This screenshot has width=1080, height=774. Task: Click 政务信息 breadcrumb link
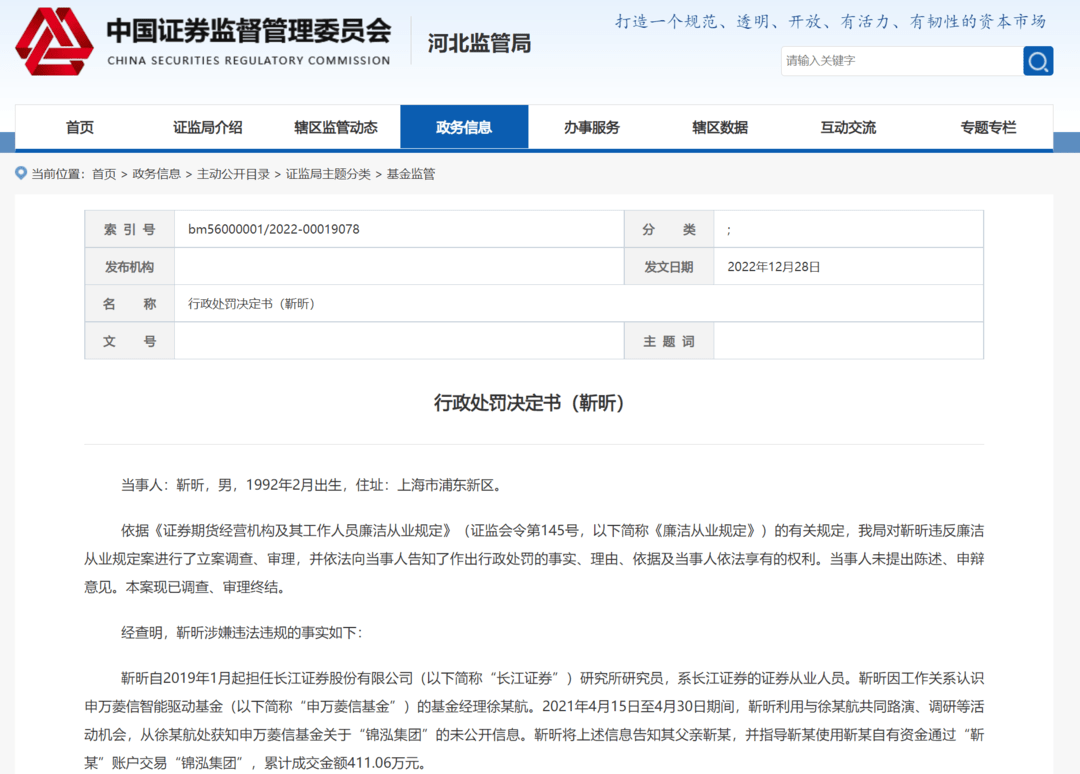[156, 174]
